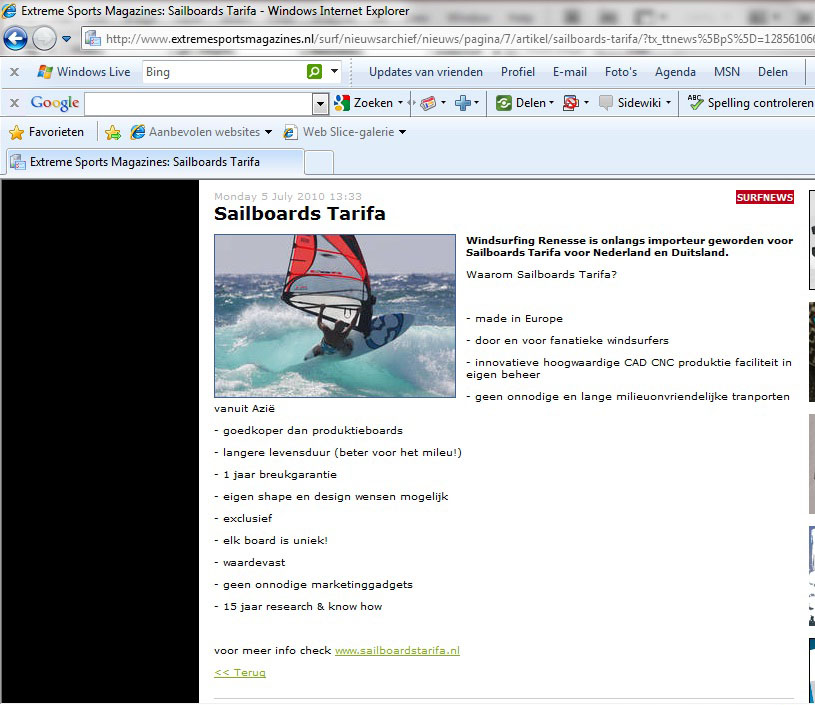Open a new blank tab
The width and height of the screenshot is (815, 705).
point(319,162)
